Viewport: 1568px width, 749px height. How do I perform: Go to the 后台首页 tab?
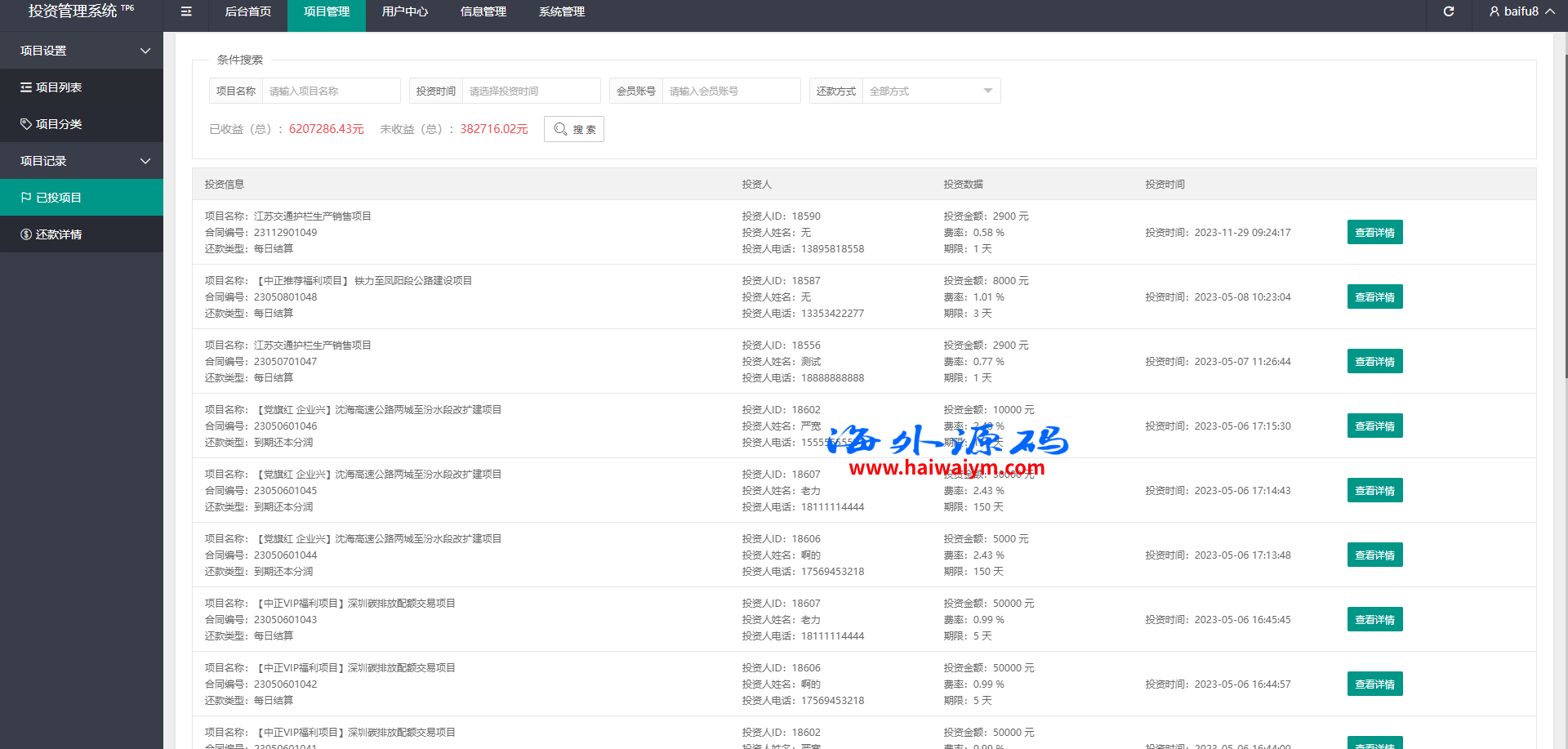point(248,11)
